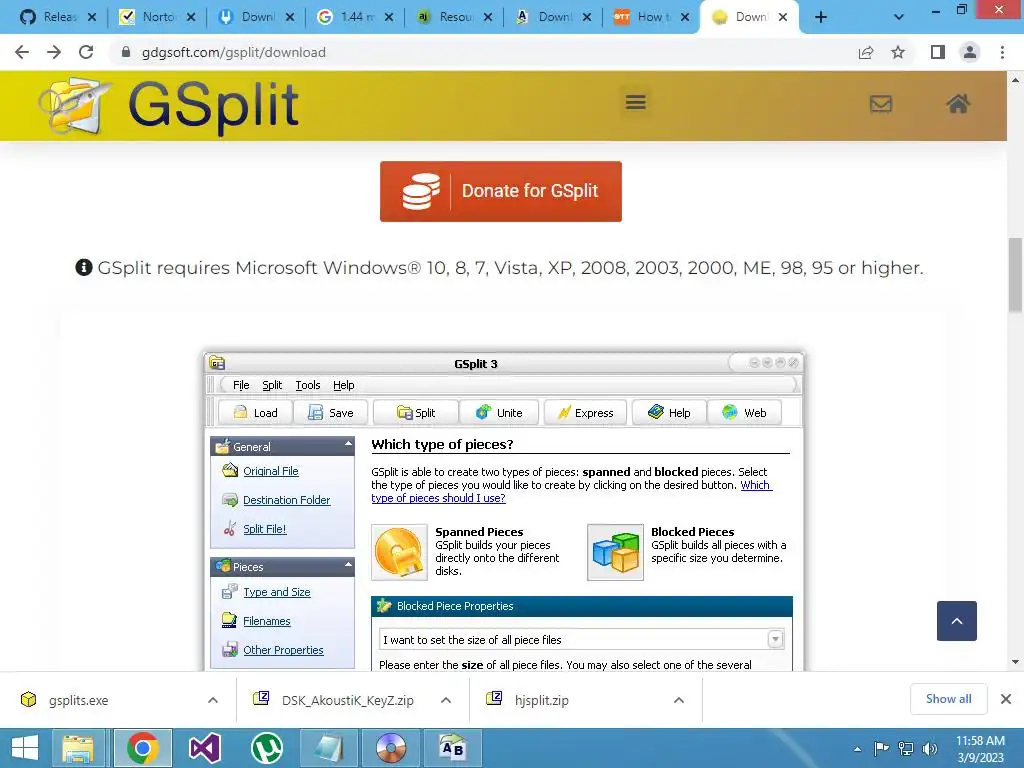Close the Norton tab
The image size is (1024, 768).
pyautogui.click(x=191, y=18)
